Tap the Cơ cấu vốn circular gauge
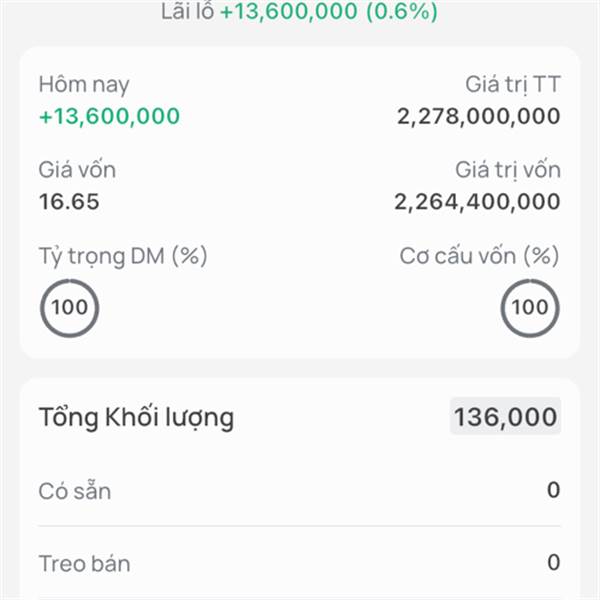Screen dimensions: 600x600 pyautogui.click(x=530, y=307)
